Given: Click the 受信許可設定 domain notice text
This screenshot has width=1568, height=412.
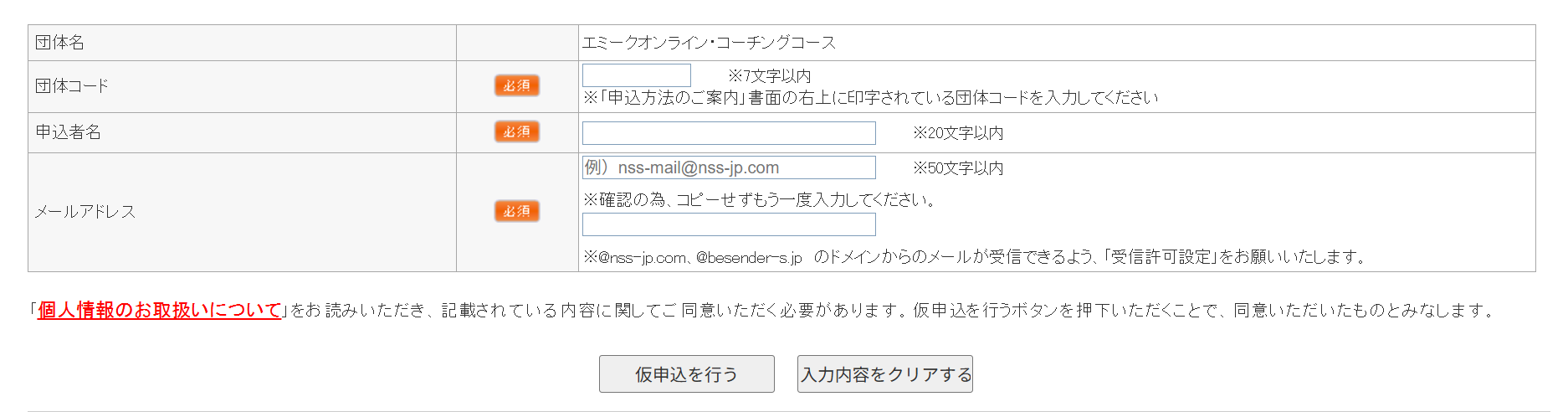Looking at the screenshot, I should [975, 257].
